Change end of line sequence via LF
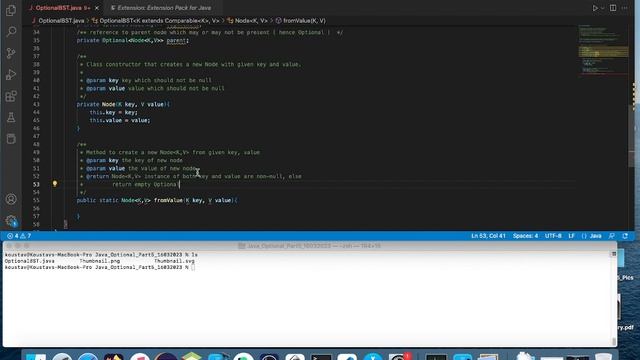Screen dimensions: 640x360 click(x=571, y=236)
